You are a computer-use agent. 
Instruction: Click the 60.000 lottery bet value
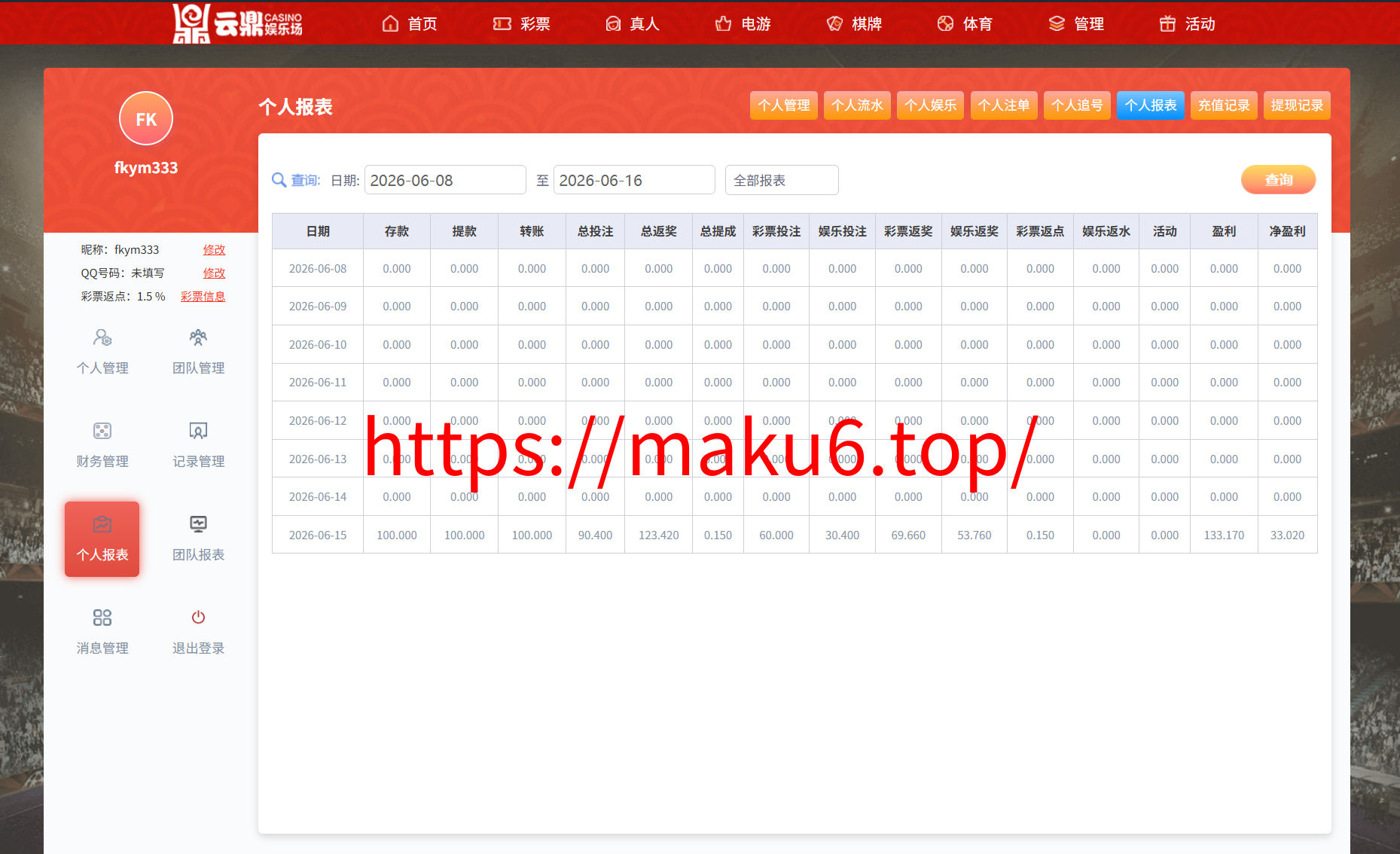pyautogui.click(x=776, y=535)
